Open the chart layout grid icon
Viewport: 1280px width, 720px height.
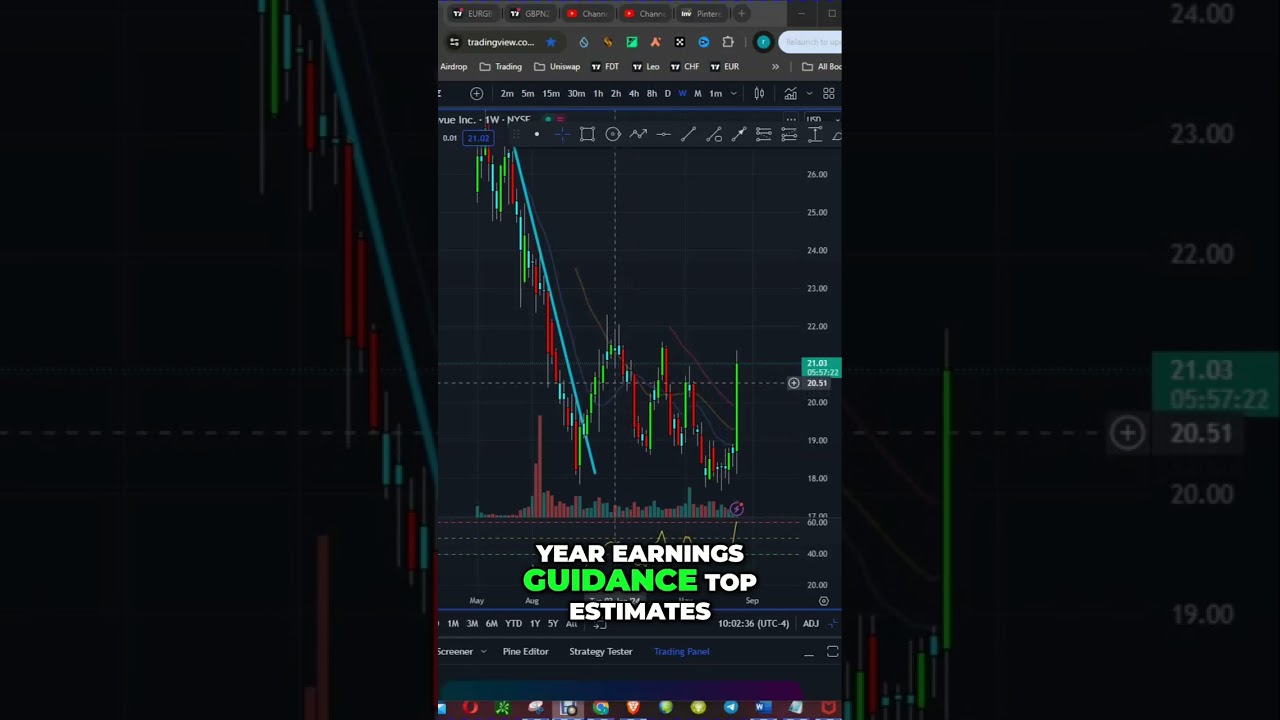(x=829, y=94)
